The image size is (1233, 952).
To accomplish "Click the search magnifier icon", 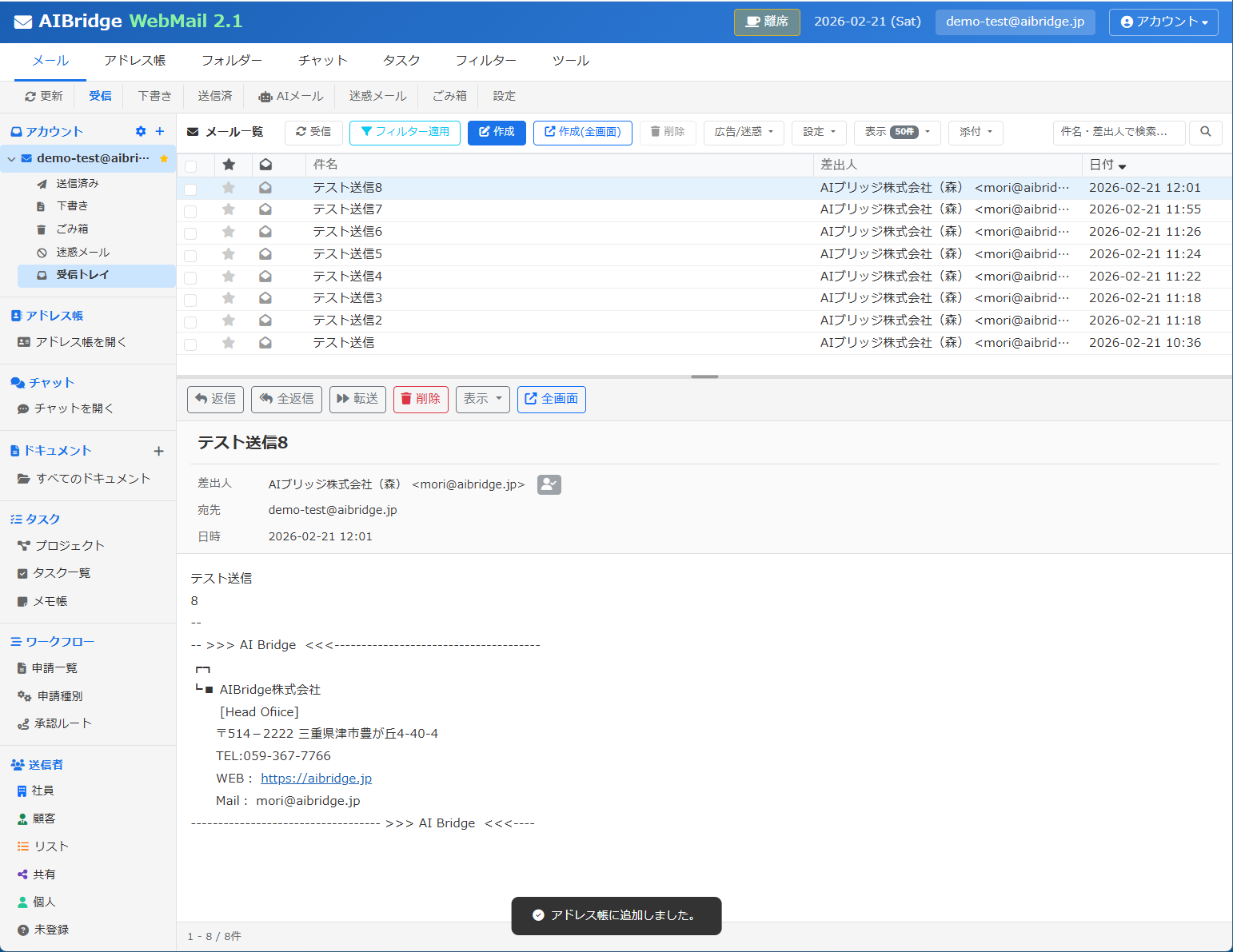I will pos(1205,133).
